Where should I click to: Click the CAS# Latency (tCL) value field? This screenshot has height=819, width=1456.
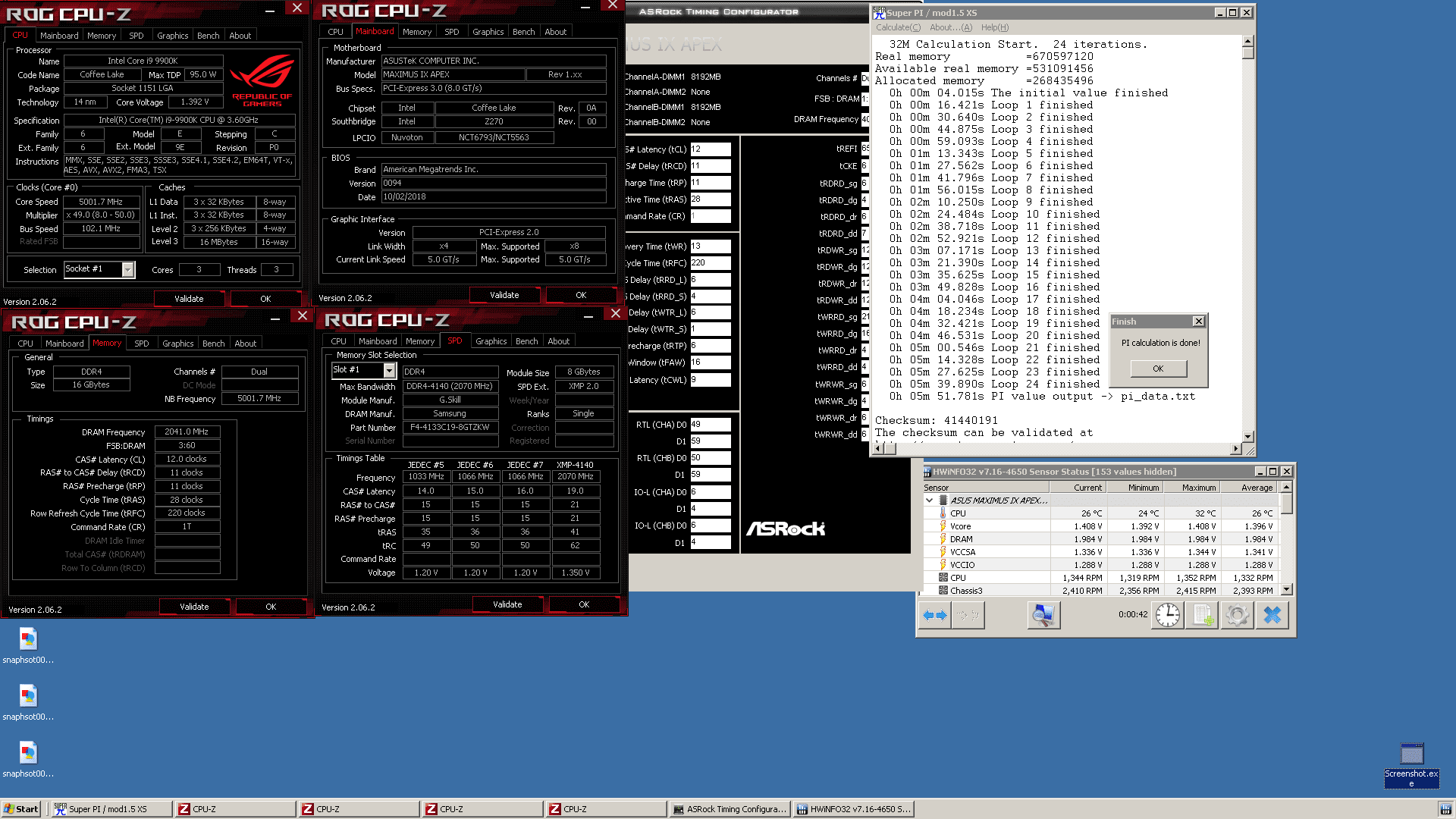pos(710,149)
